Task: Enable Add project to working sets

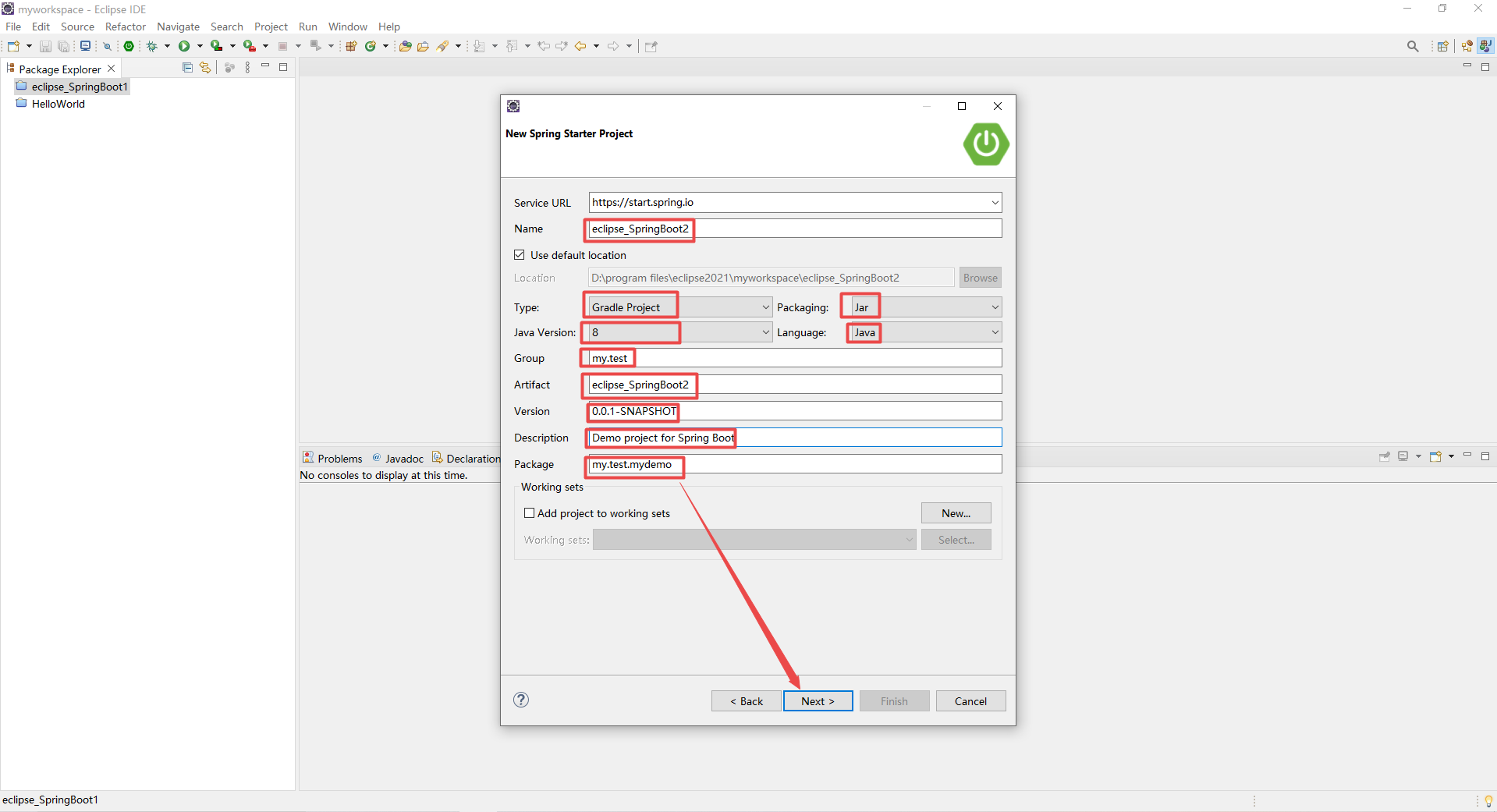Action: (x=530, y=513)
